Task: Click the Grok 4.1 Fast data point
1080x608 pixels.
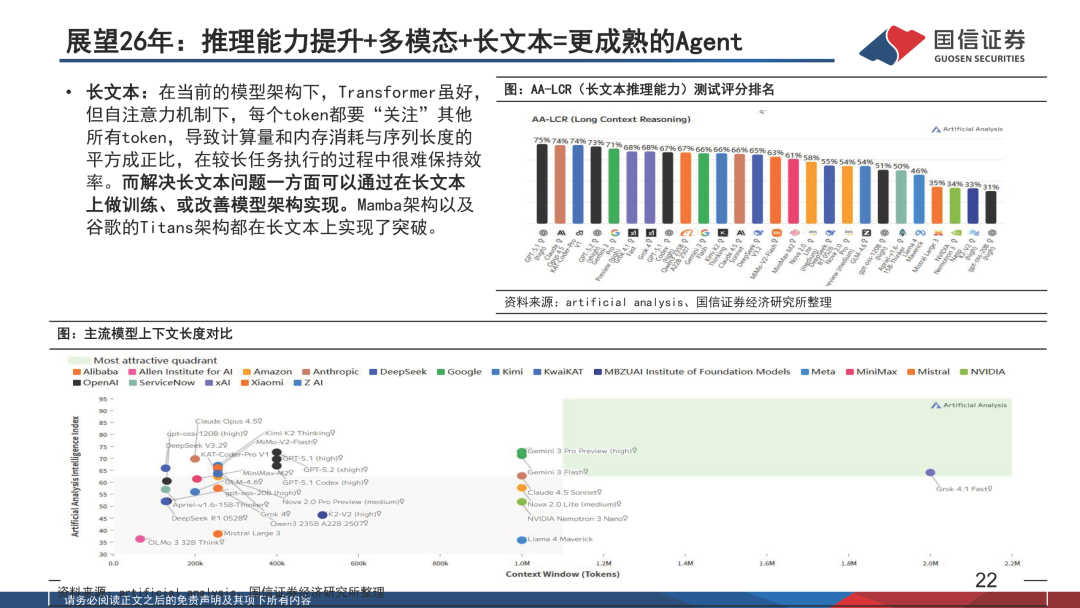Action: tap(930, 472)
